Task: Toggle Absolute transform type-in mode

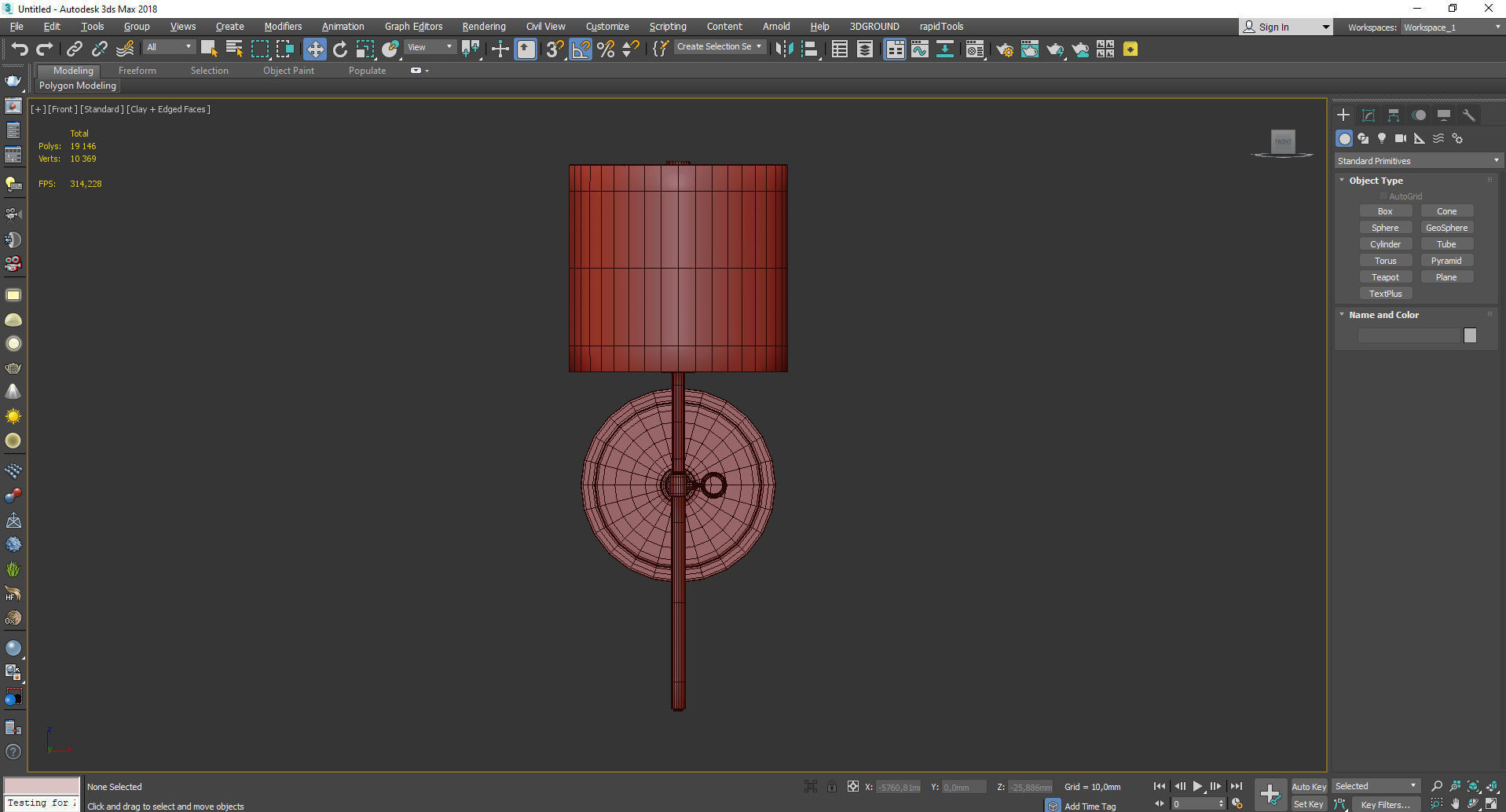Action: pos(853,786)
